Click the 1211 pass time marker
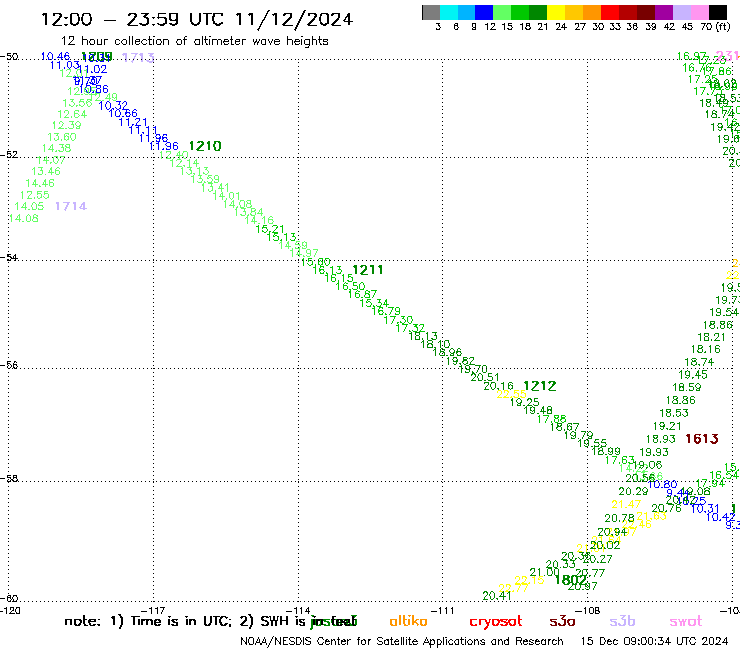 [x=368, y=270]
